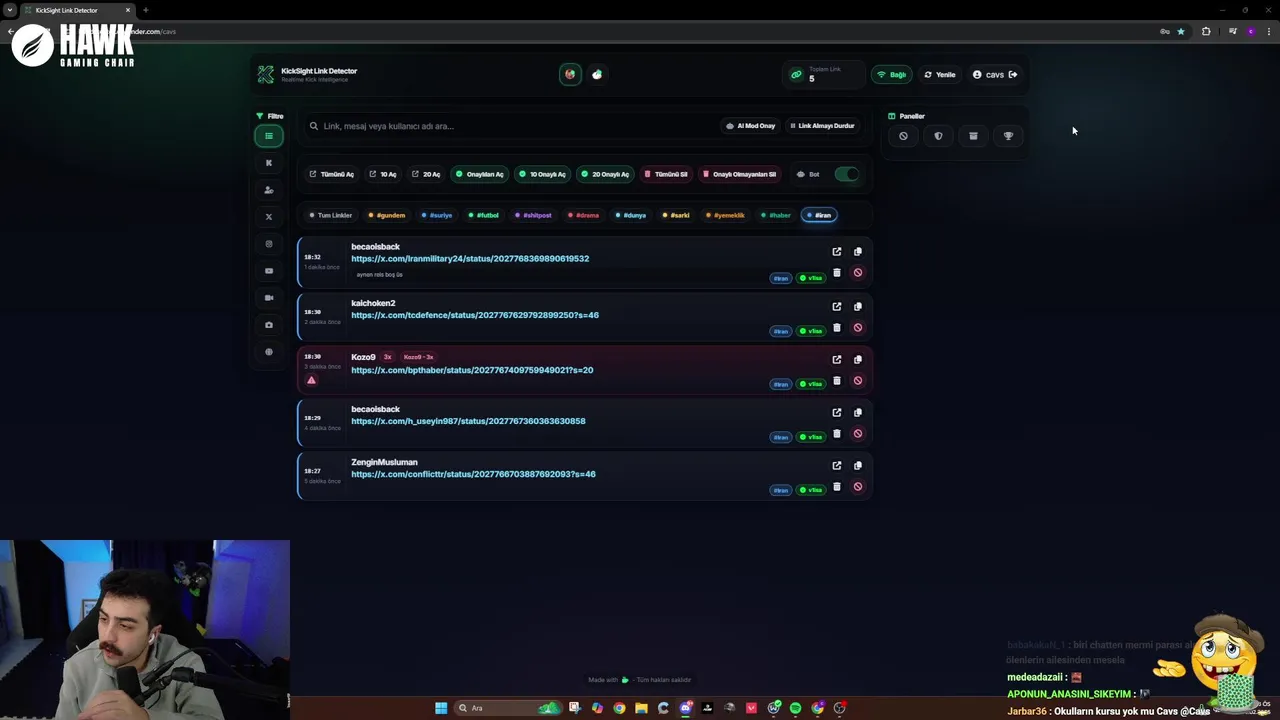The width and height of the screenshot is (1280, 720).
Task: Copy the iranmilitary24 link
Action: coord(857,252)
